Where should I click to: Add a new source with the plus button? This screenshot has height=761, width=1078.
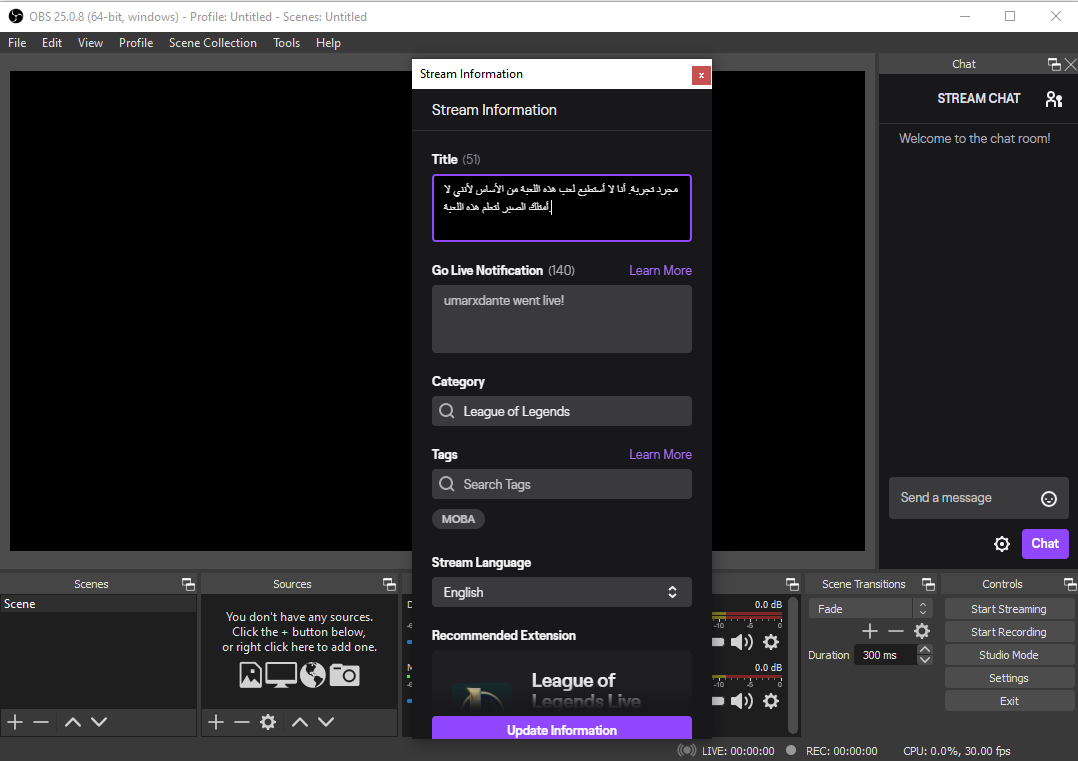pyautogui.click(x=215, y=722)
